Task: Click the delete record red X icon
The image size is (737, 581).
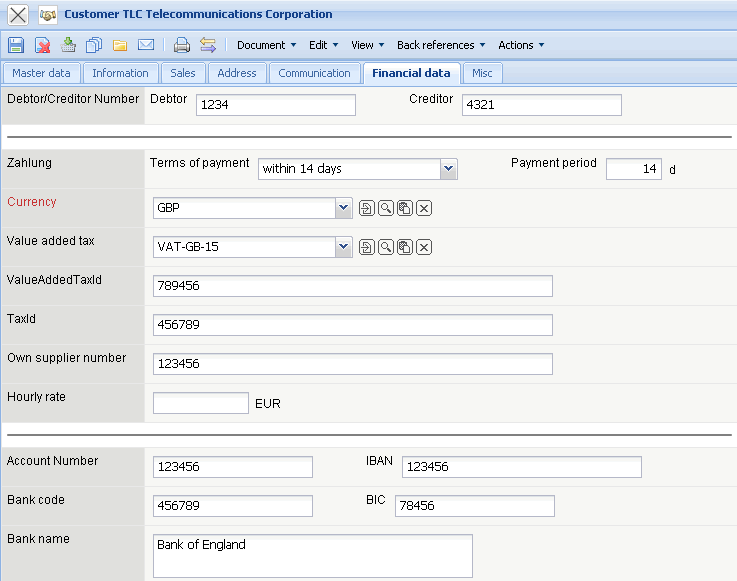Action: 43,45
